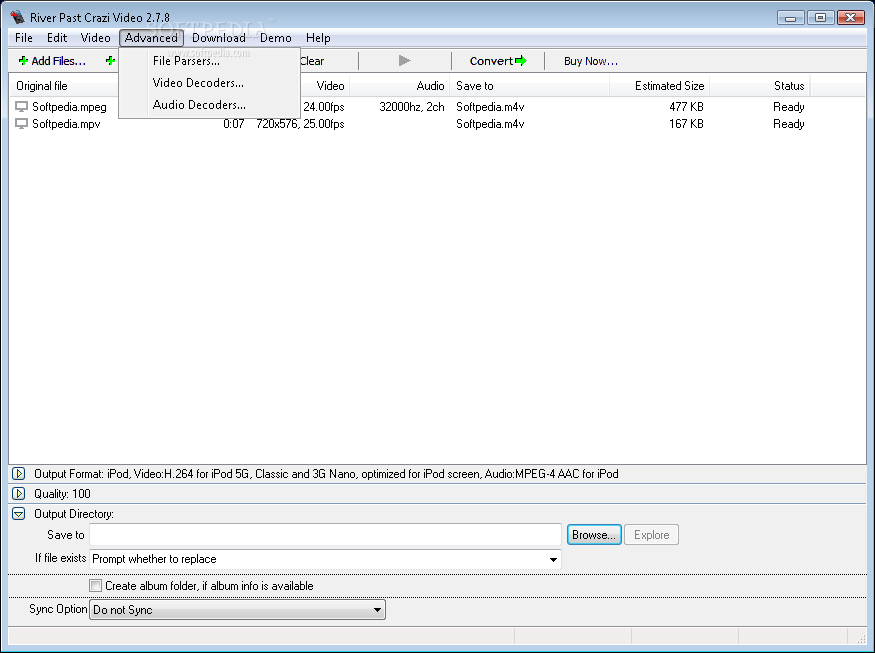Screen dimensions: 875x653
Task: Click the 0:07 duration cell
Action: coord(234,123)
